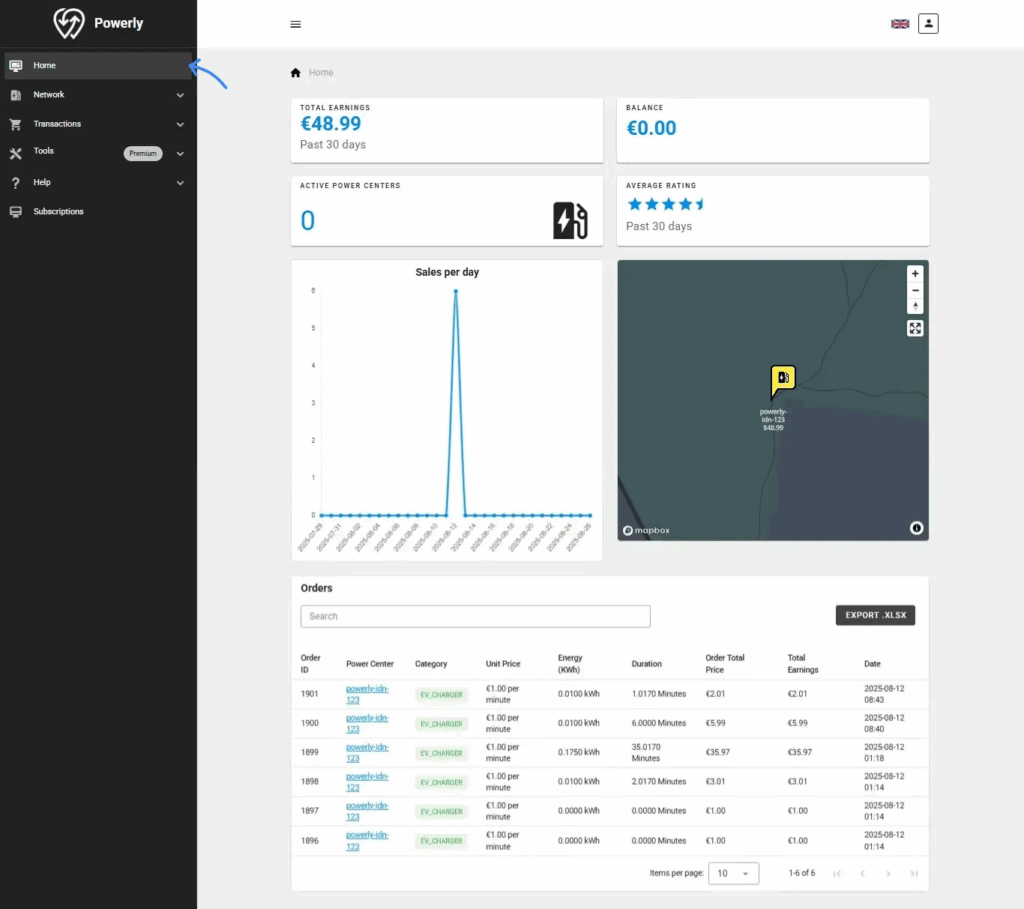Click the Orders search field

475,616
